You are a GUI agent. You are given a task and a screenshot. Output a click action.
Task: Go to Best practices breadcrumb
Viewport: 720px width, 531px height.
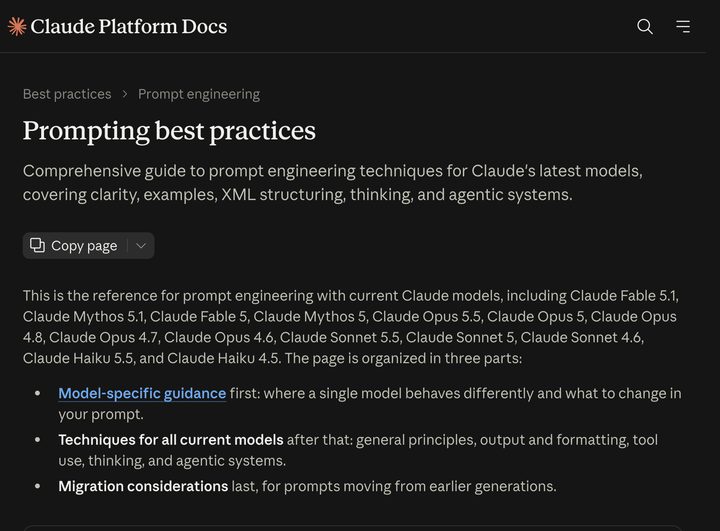[x=67, y=94]
